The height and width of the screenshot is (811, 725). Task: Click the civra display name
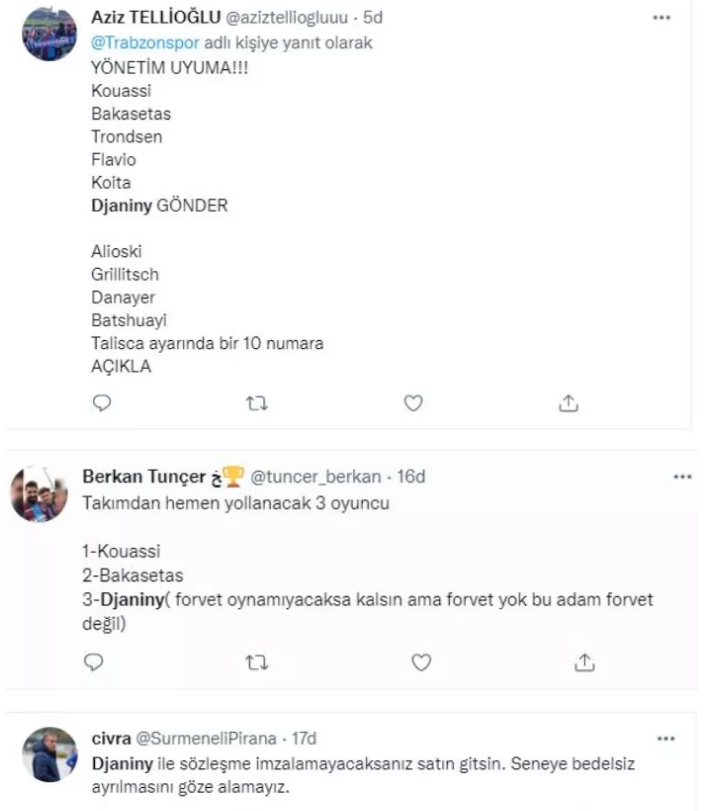tap(110, 739)
